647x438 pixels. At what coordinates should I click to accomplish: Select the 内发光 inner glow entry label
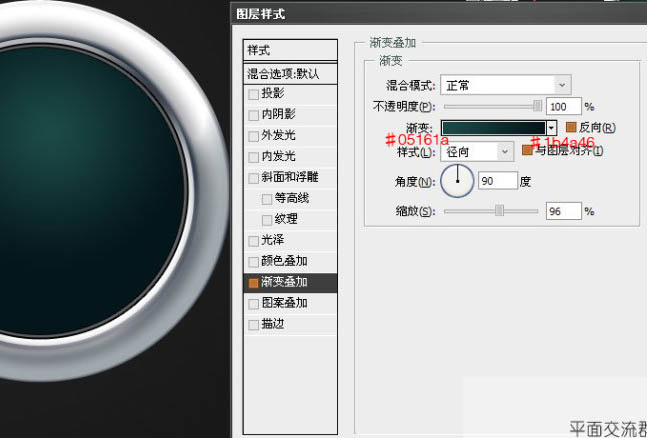click(279, 156)
